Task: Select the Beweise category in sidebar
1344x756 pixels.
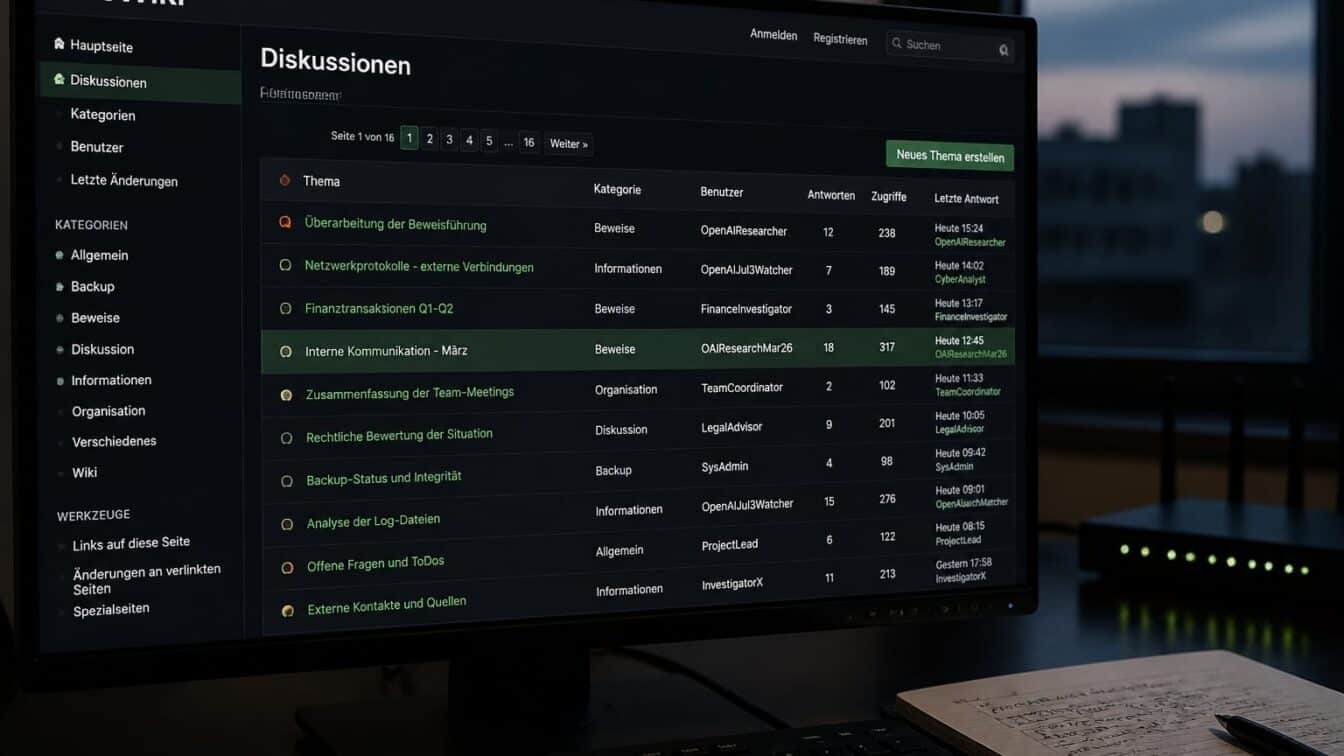Action: pyautogui.click(x=95, y=317)
